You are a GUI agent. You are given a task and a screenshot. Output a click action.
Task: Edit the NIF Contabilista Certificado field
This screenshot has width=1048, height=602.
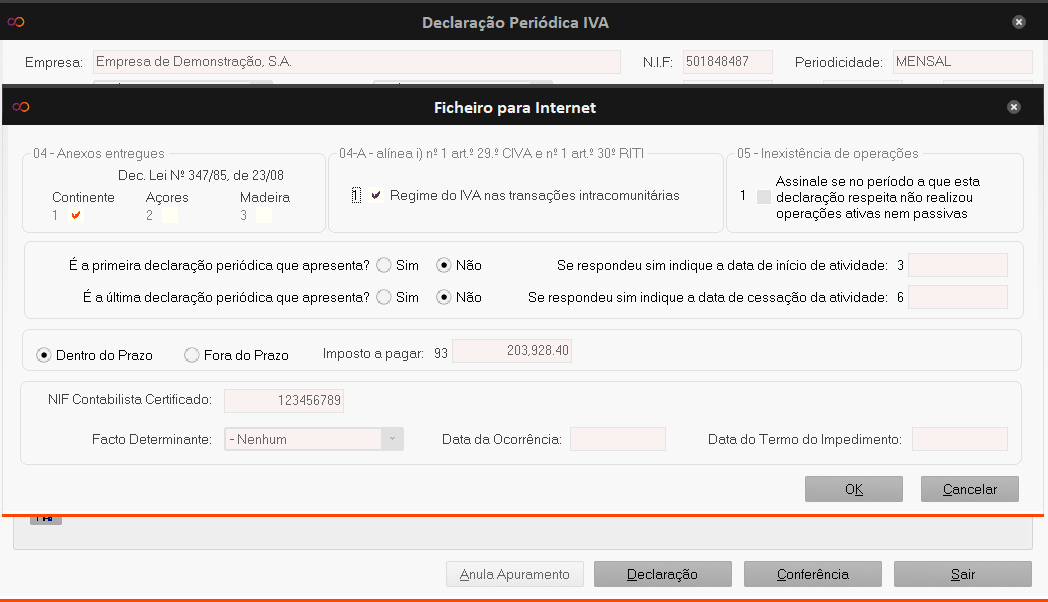click(x=284, y=401)
